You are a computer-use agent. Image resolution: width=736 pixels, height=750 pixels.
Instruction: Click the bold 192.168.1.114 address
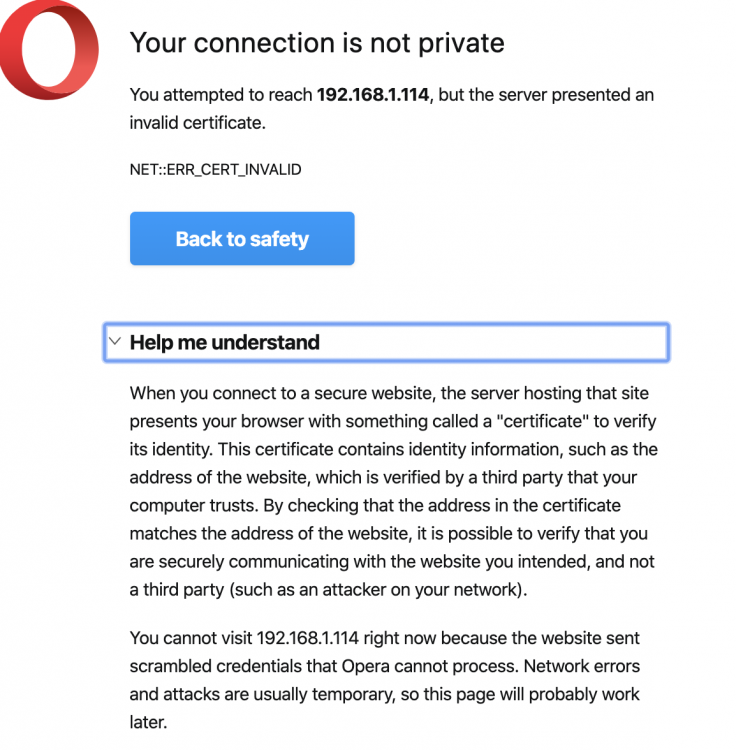(x=373, y=95)
